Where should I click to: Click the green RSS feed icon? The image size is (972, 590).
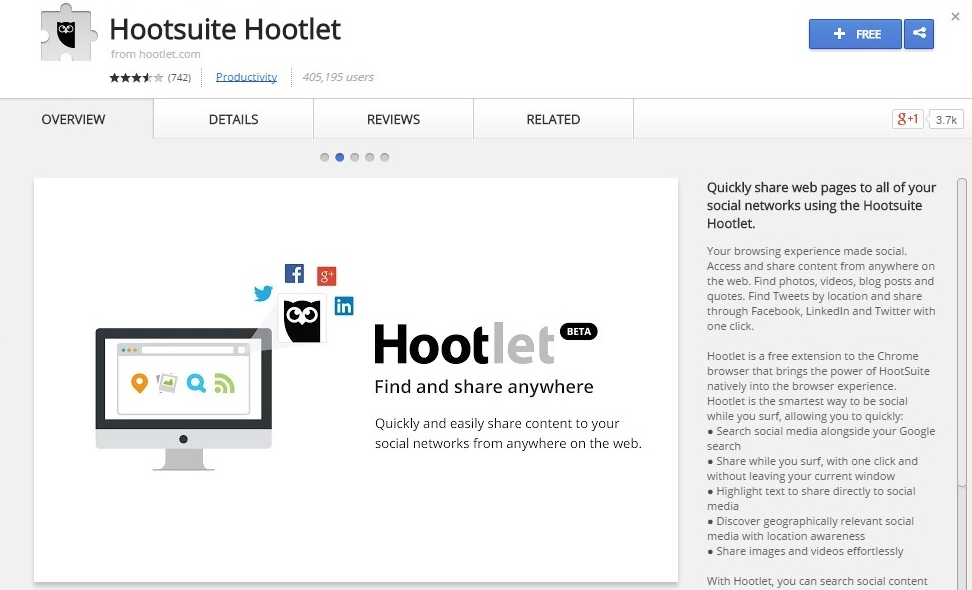(x=224, y=383)
